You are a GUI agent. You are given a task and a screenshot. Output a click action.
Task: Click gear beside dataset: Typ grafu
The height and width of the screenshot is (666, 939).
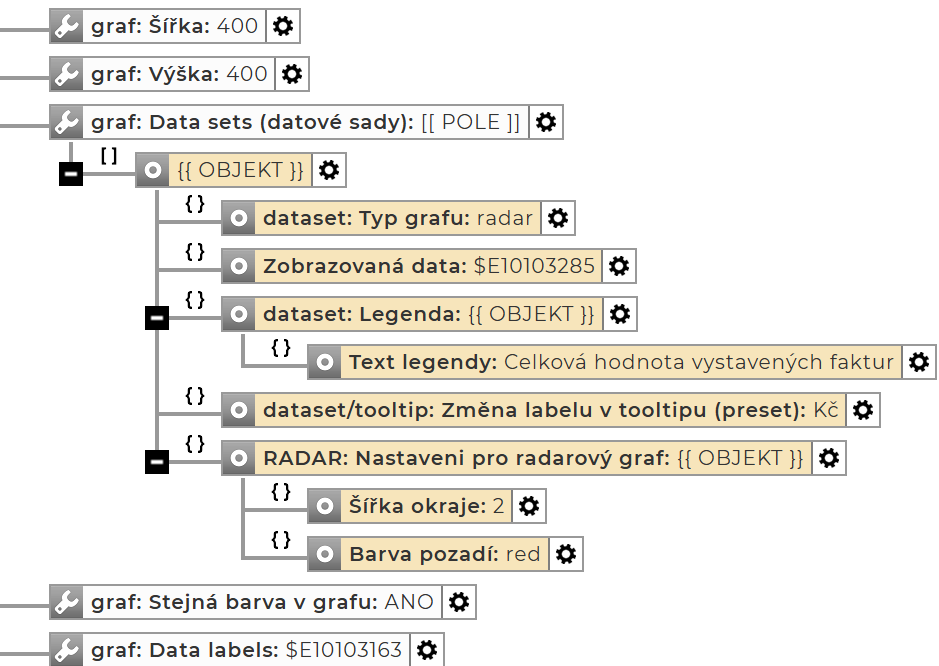[x=559, y=218]
